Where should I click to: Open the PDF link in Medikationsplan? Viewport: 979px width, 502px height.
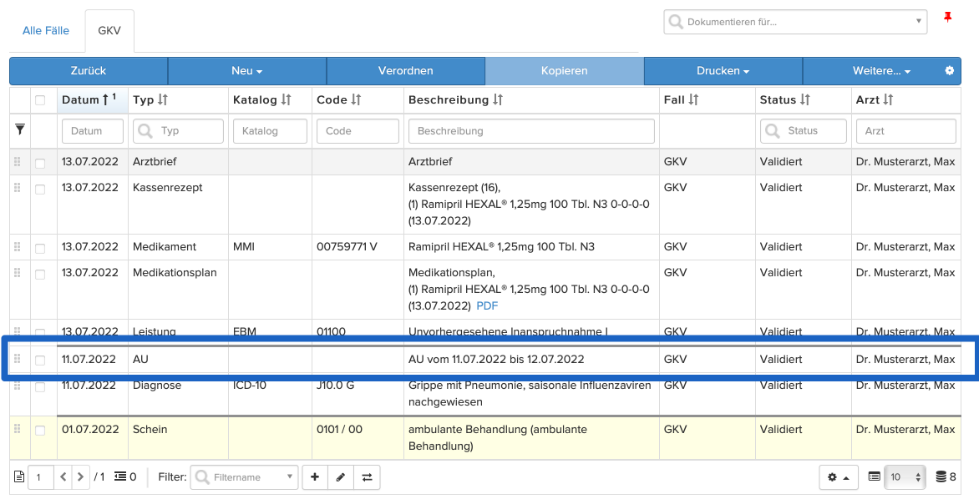click(487, 306)
